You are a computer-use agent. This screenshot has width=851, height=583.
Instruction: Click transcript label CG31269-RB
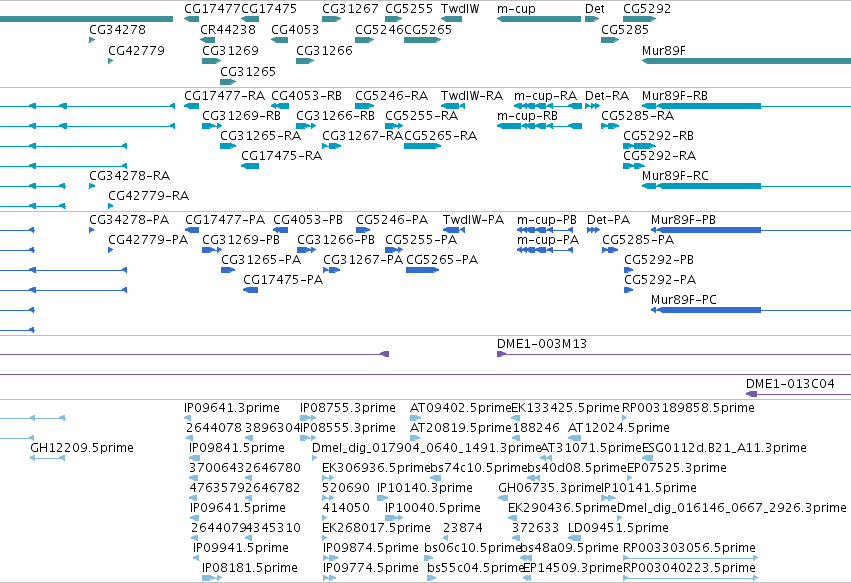click(242, 116)
